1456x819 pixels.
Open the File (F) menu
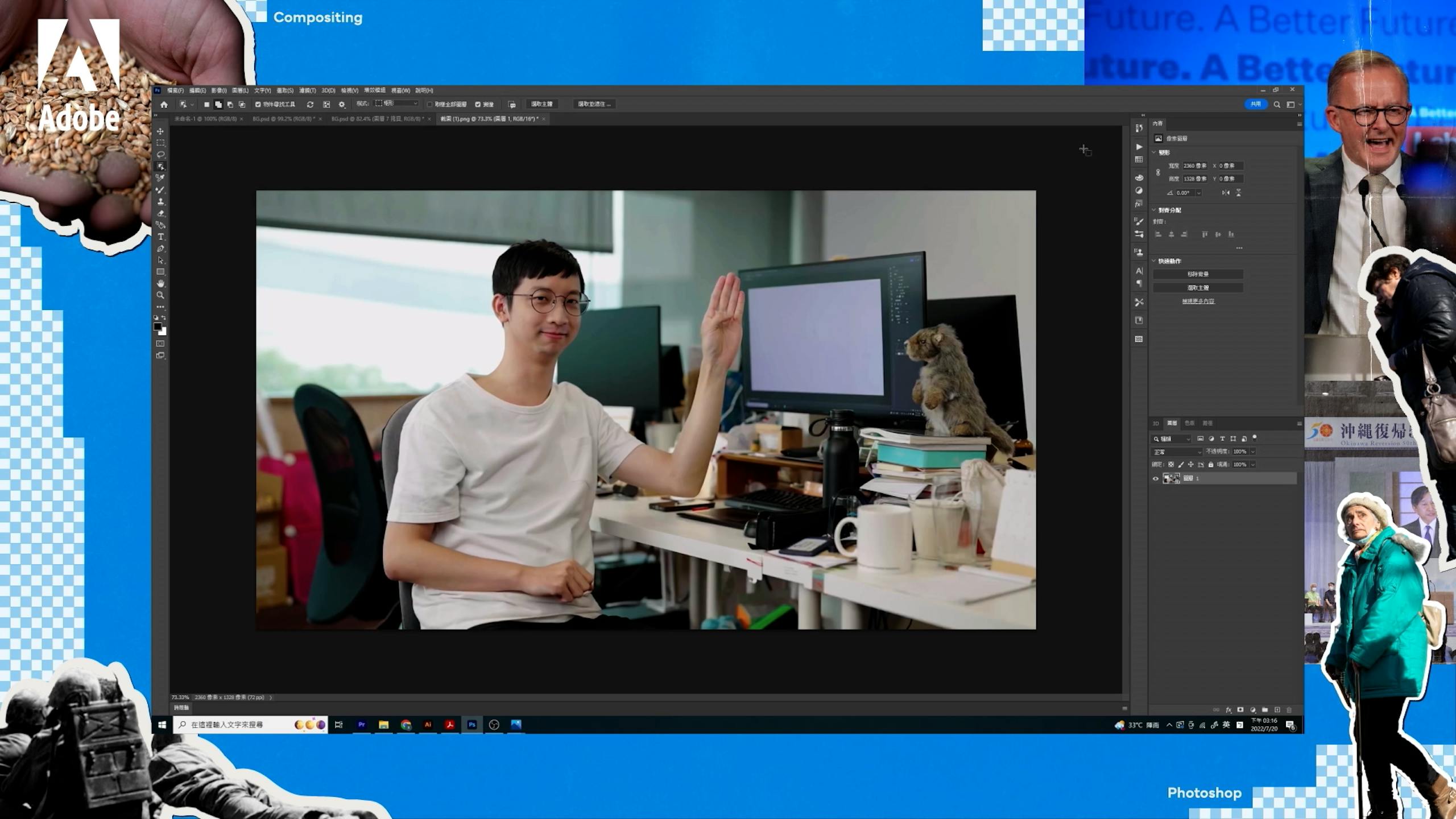tap(175, 90)
